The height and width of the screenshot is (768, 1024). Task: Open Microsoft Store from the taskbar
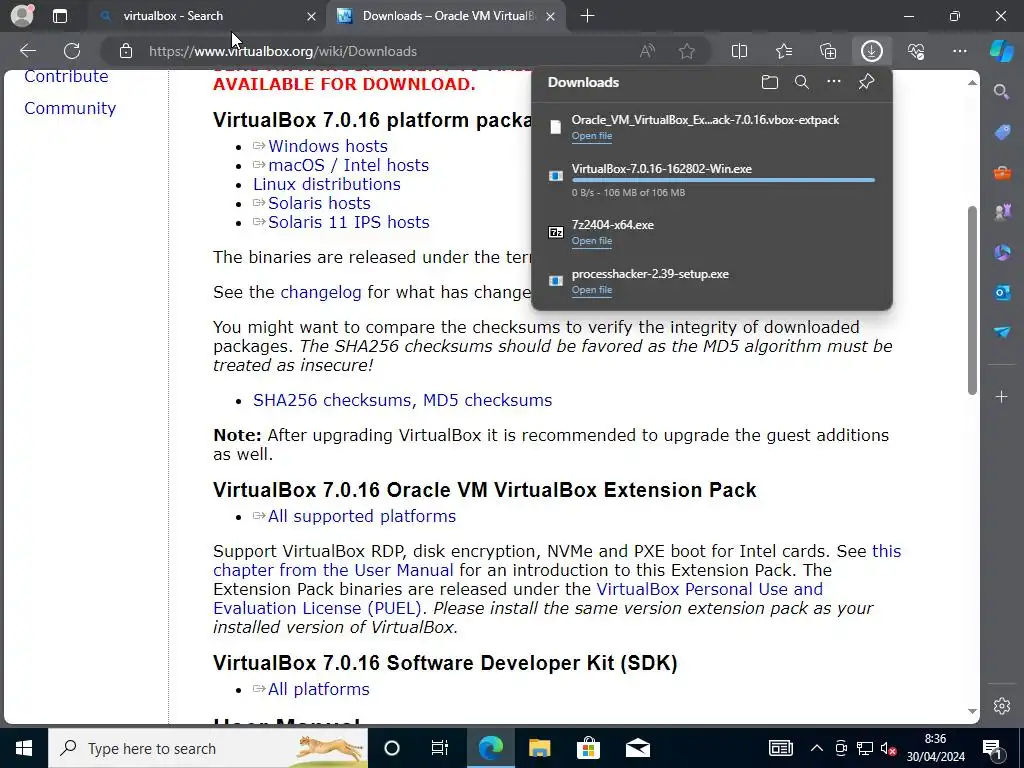[x=588, y=748]
